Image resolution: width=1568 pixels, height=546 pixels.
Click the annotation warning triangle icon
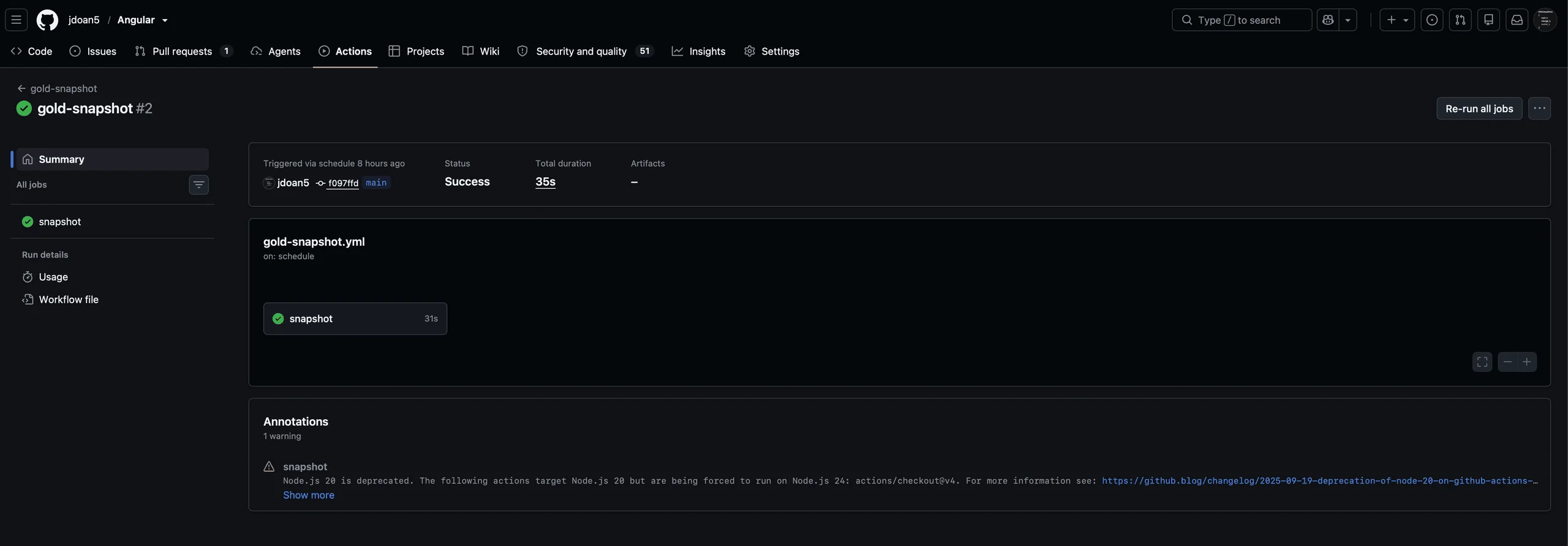(269, 466)
